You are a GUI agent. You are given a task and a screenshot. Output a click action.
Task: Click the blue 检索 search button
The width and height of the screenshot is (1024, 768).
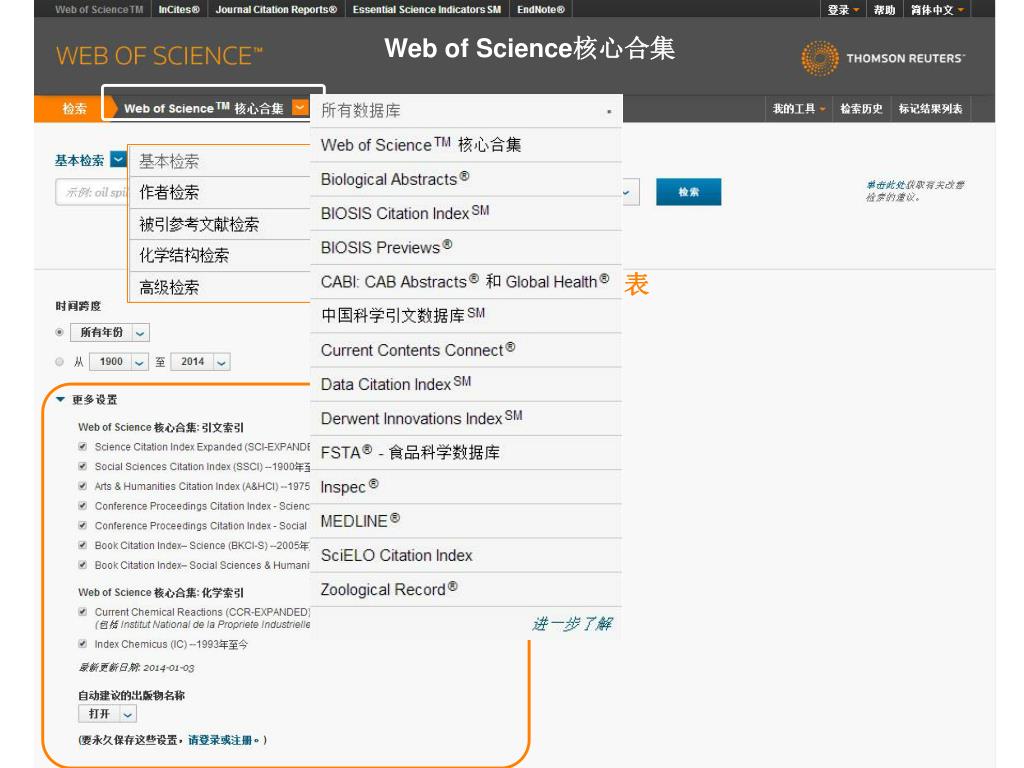(x=688, y=192)
